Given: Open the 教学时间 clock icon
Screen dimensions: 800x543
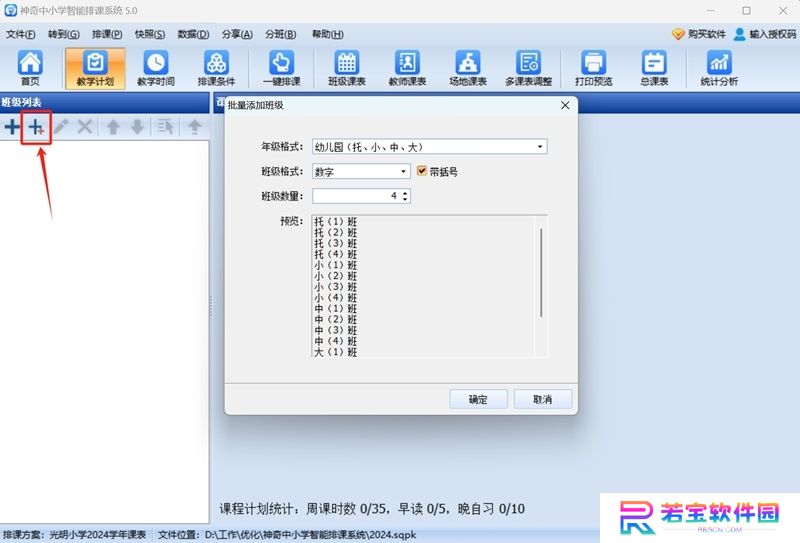Looking at the screenshot, I should click(156, 68).
